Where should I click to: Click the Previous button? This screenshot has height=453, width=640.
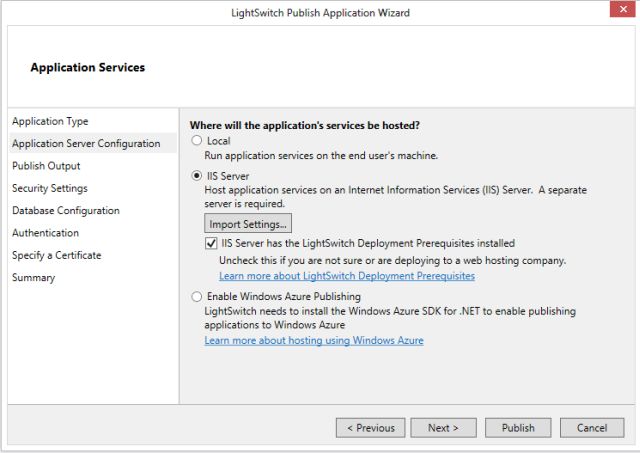click(x=370, y=428)
